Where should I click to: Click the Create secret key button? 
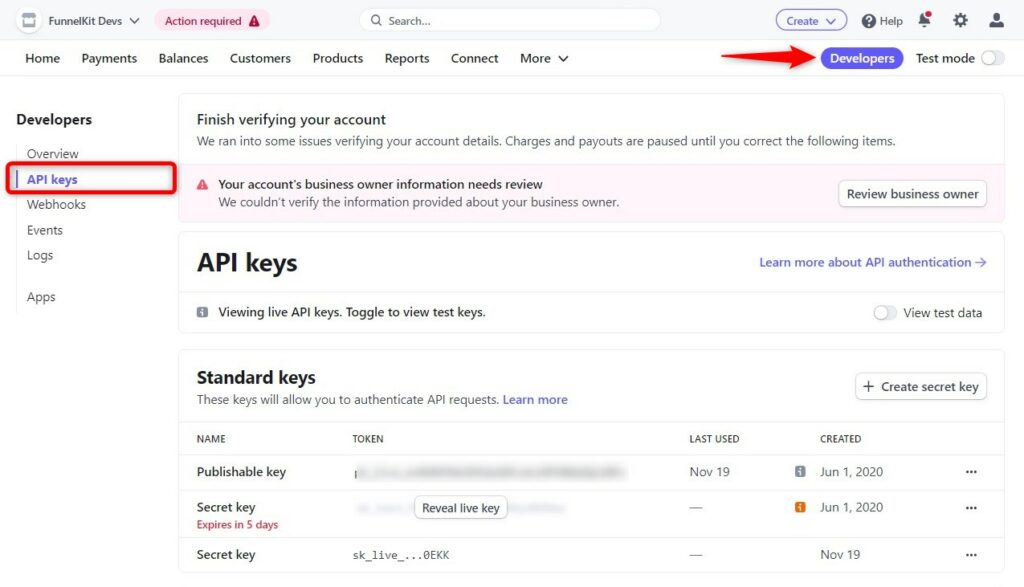921,387
